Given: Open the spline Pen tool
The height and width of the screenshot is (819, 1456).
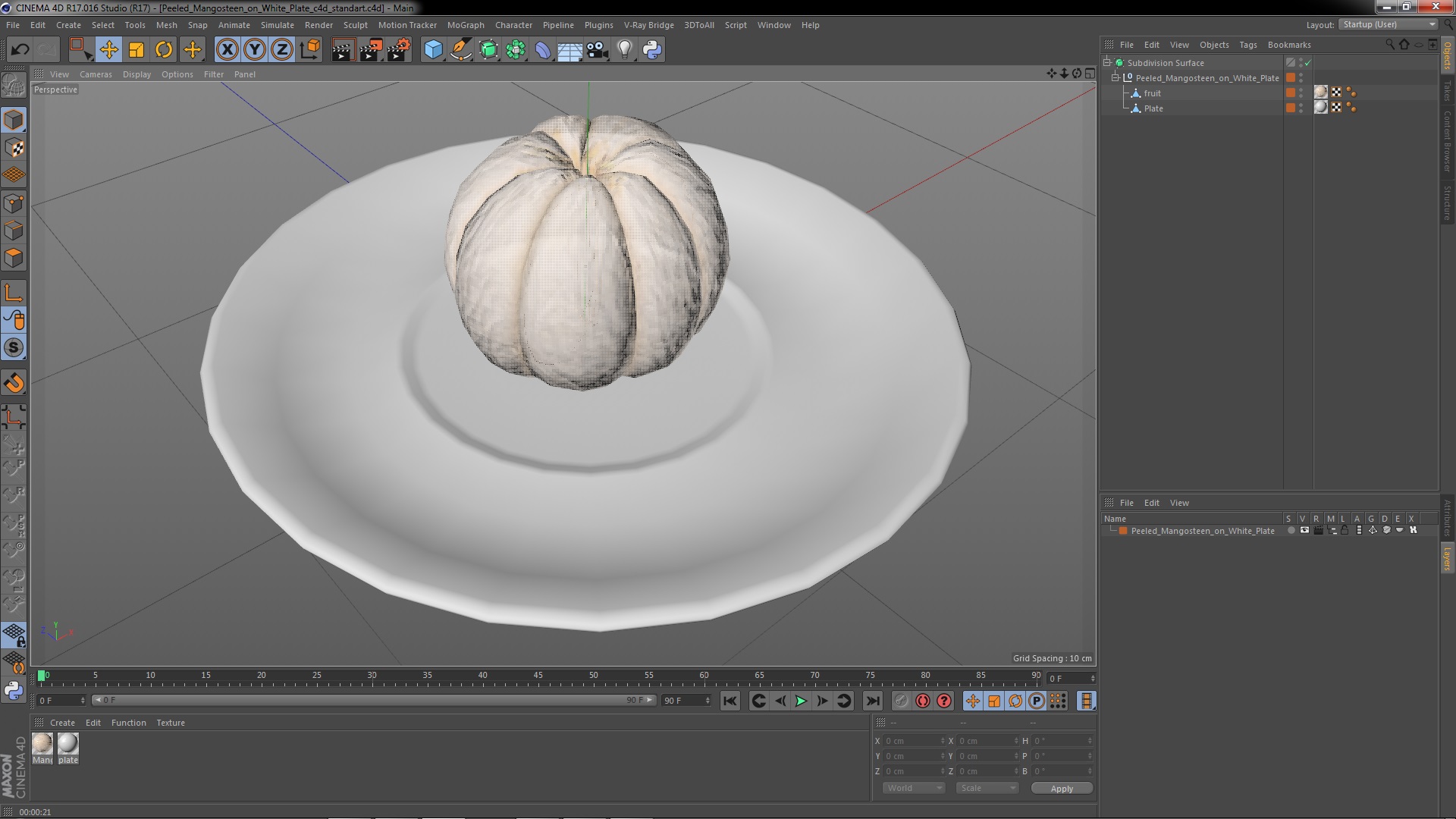Looking at the screenshot, I should (460, 50).
